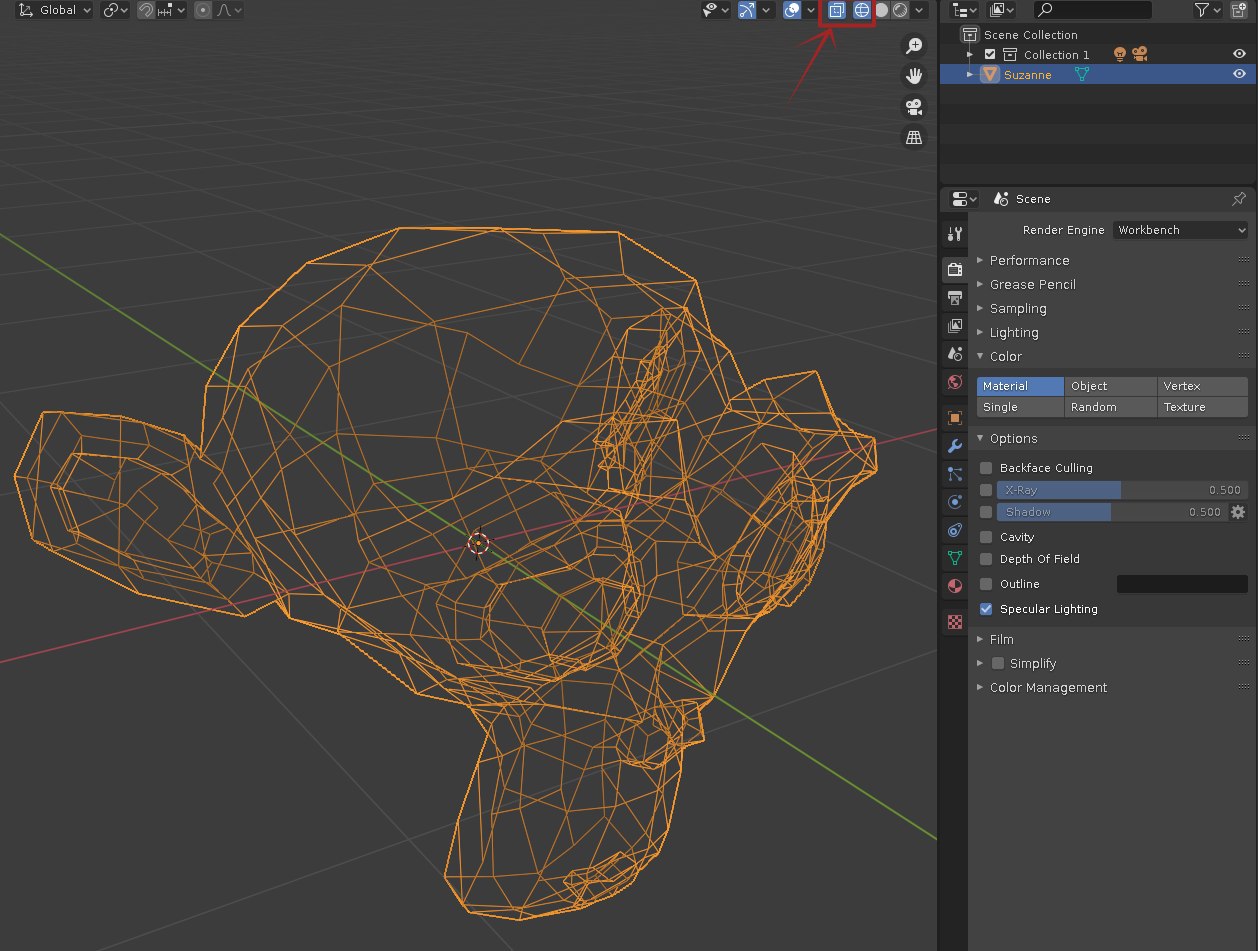This screenshot has width=1258, height=951.
Task: Toggle camera view with the camera gizmo
Action: point(913,107)
